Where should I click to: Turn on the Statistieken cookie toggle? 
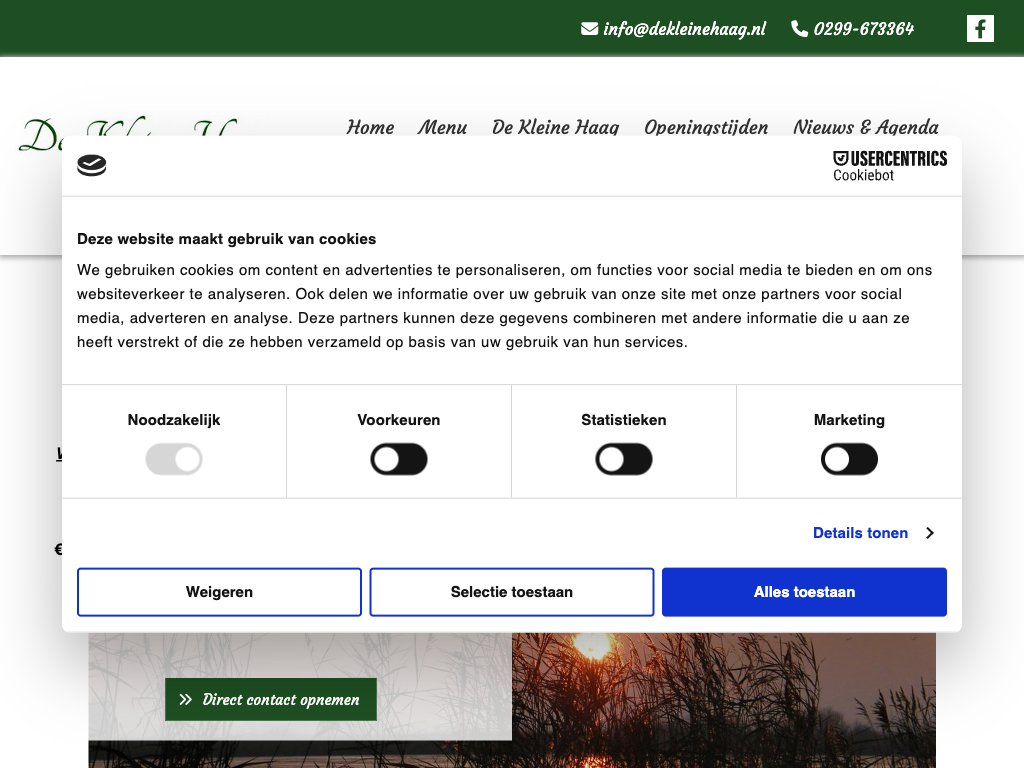tap(624, 460)
